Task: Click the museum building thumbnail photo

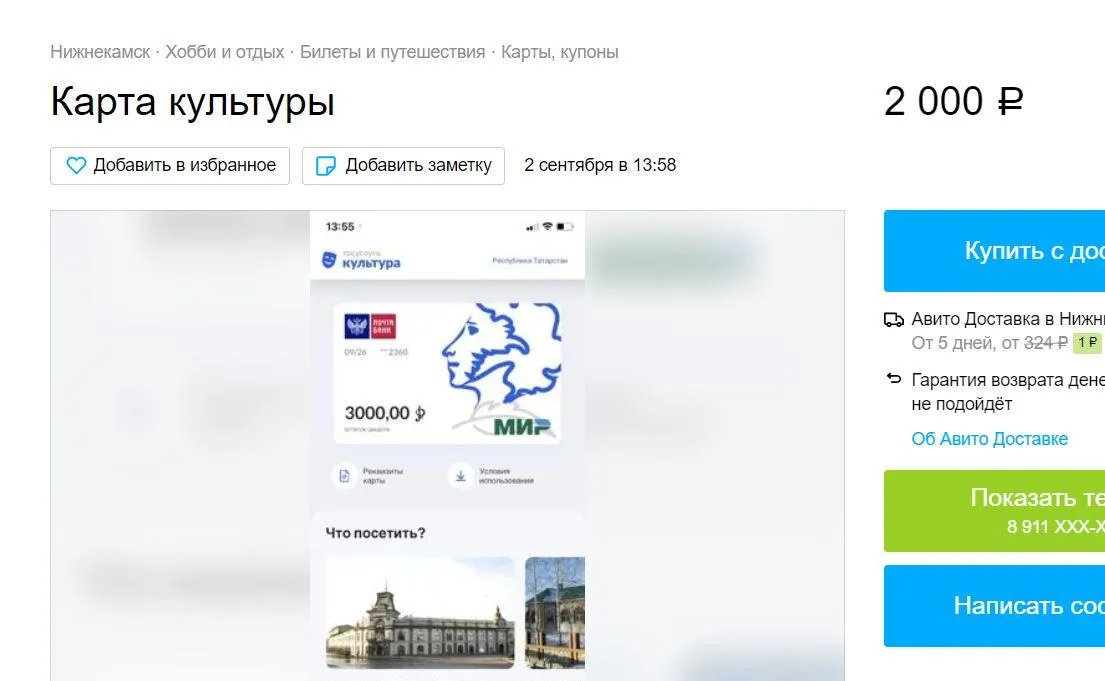Action: point(420,613)
